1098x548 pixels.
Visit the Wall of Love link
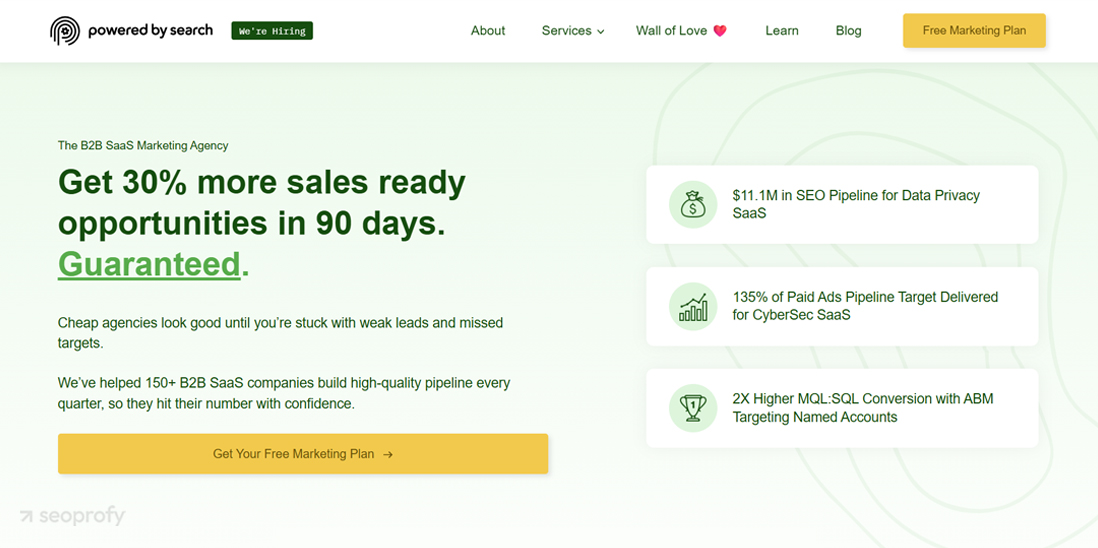(x=671, y=31)
